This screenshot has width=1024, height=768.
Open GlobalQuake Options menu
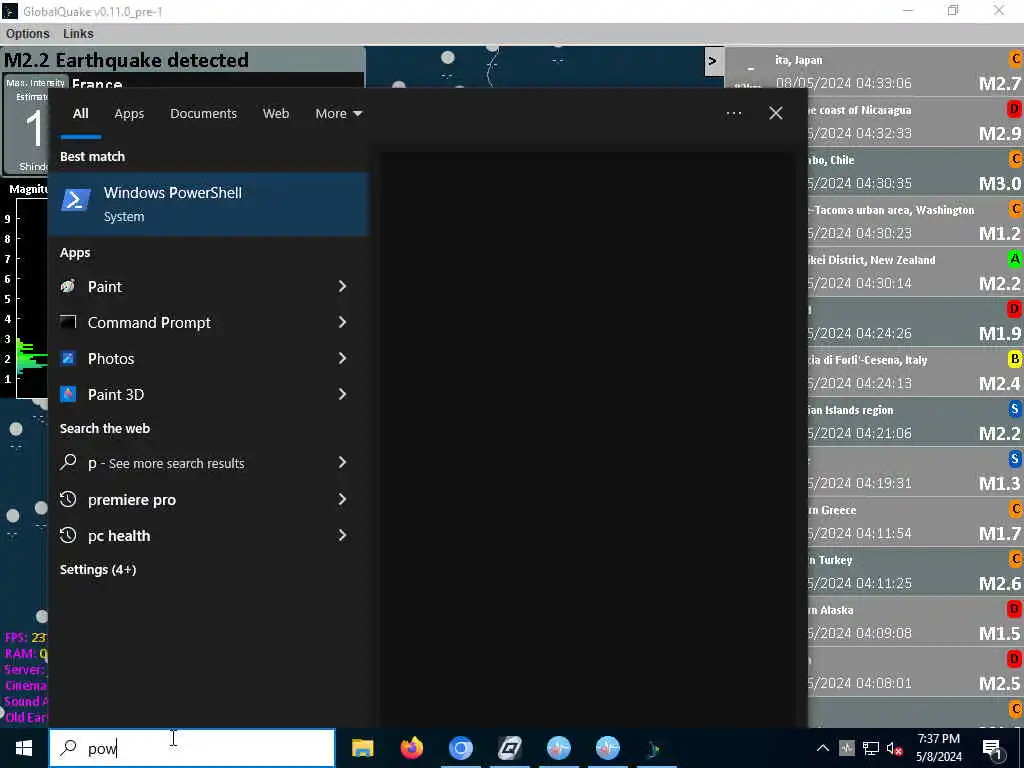pos(27,33)
